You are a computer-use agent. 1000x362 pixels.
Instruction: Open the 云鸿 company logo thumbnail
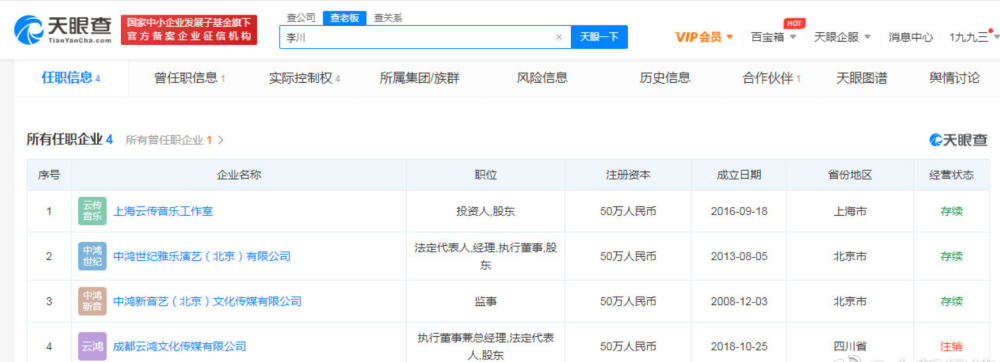click(x=92, y=346)
